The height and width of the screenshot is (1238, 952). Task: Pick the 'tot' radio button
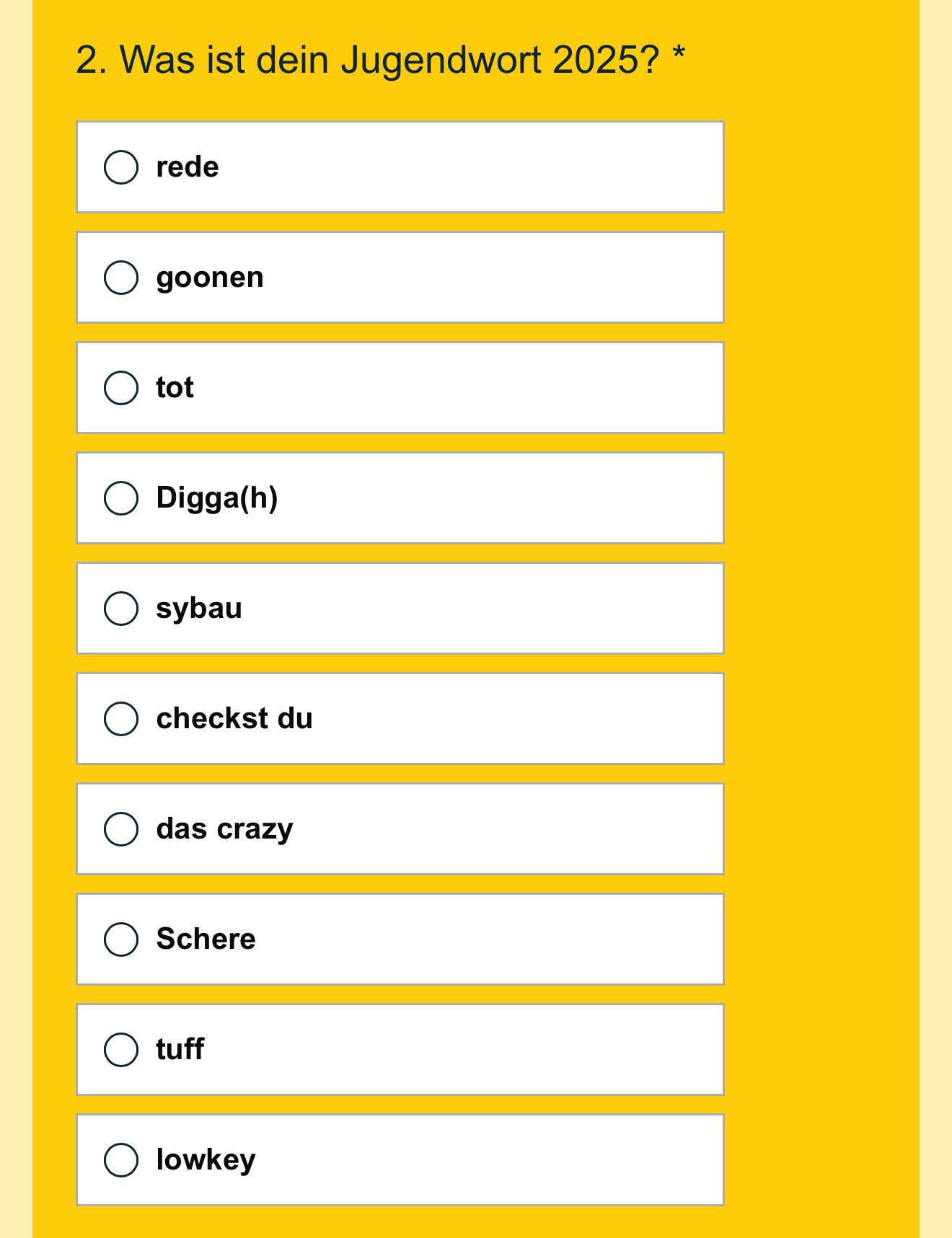pyautogui.click(x=121, y=388)
